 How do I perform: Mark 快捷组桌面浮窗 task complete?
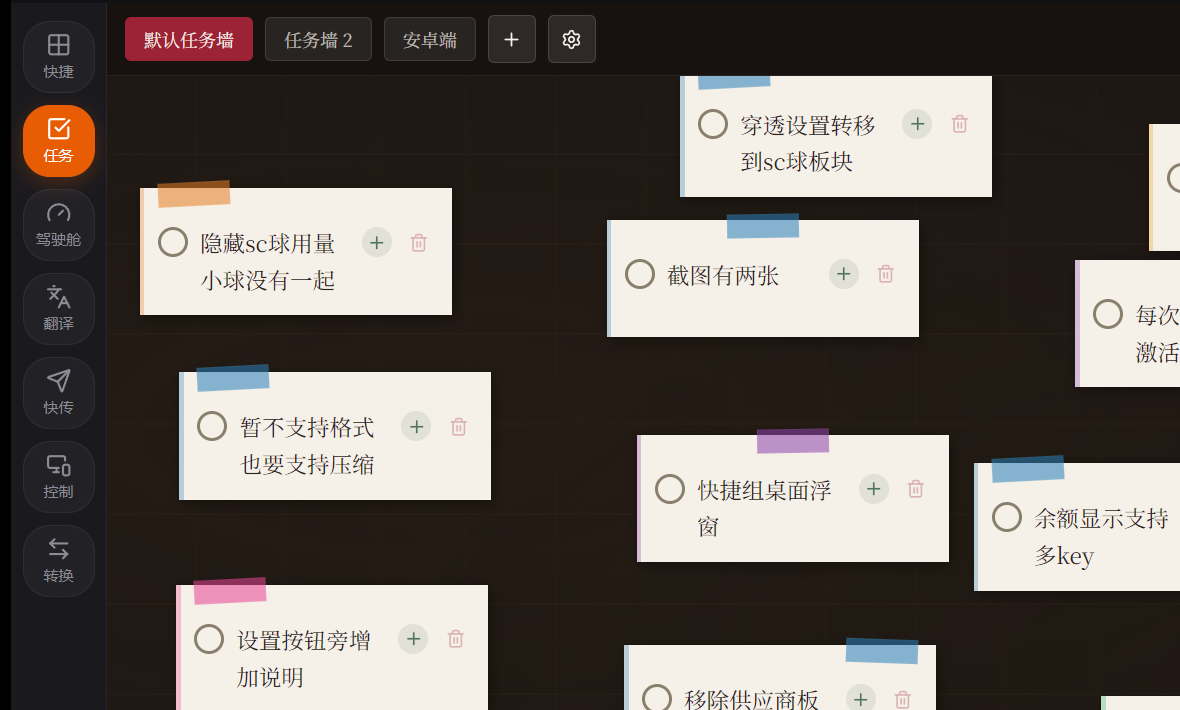click(670, 489)
